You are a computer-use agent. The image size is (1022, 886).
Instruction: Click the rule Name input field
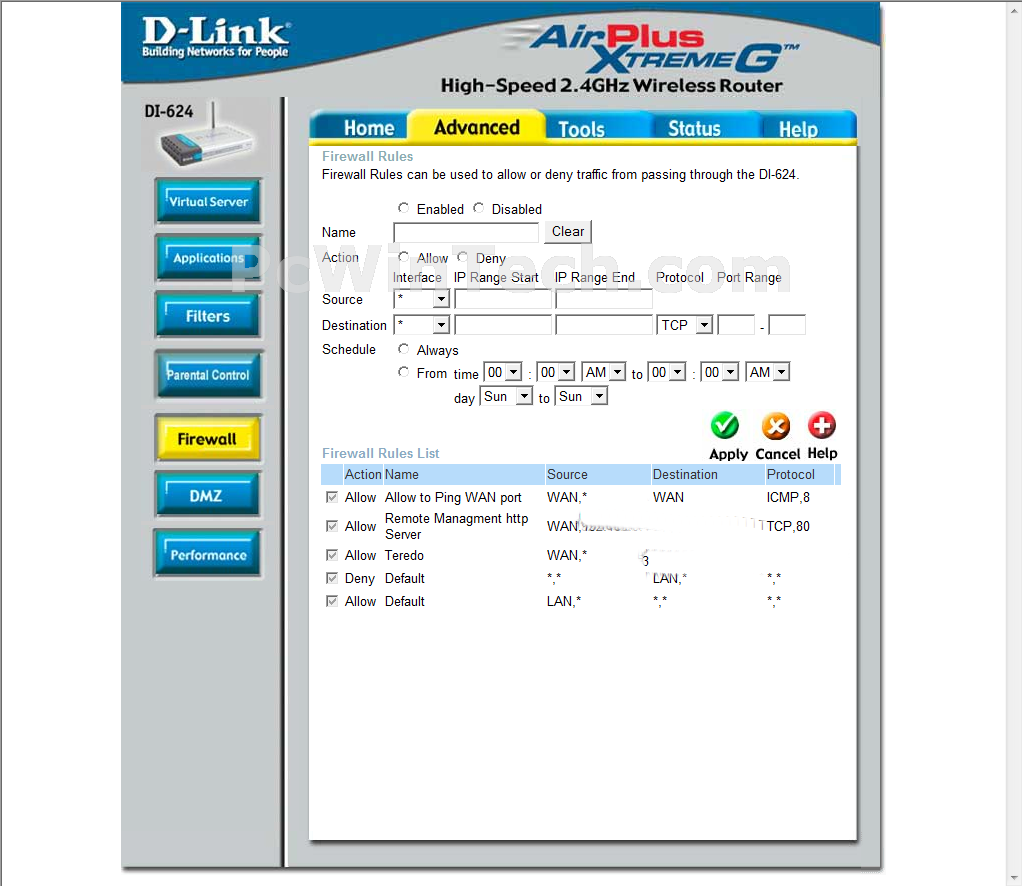coord(465,232)
